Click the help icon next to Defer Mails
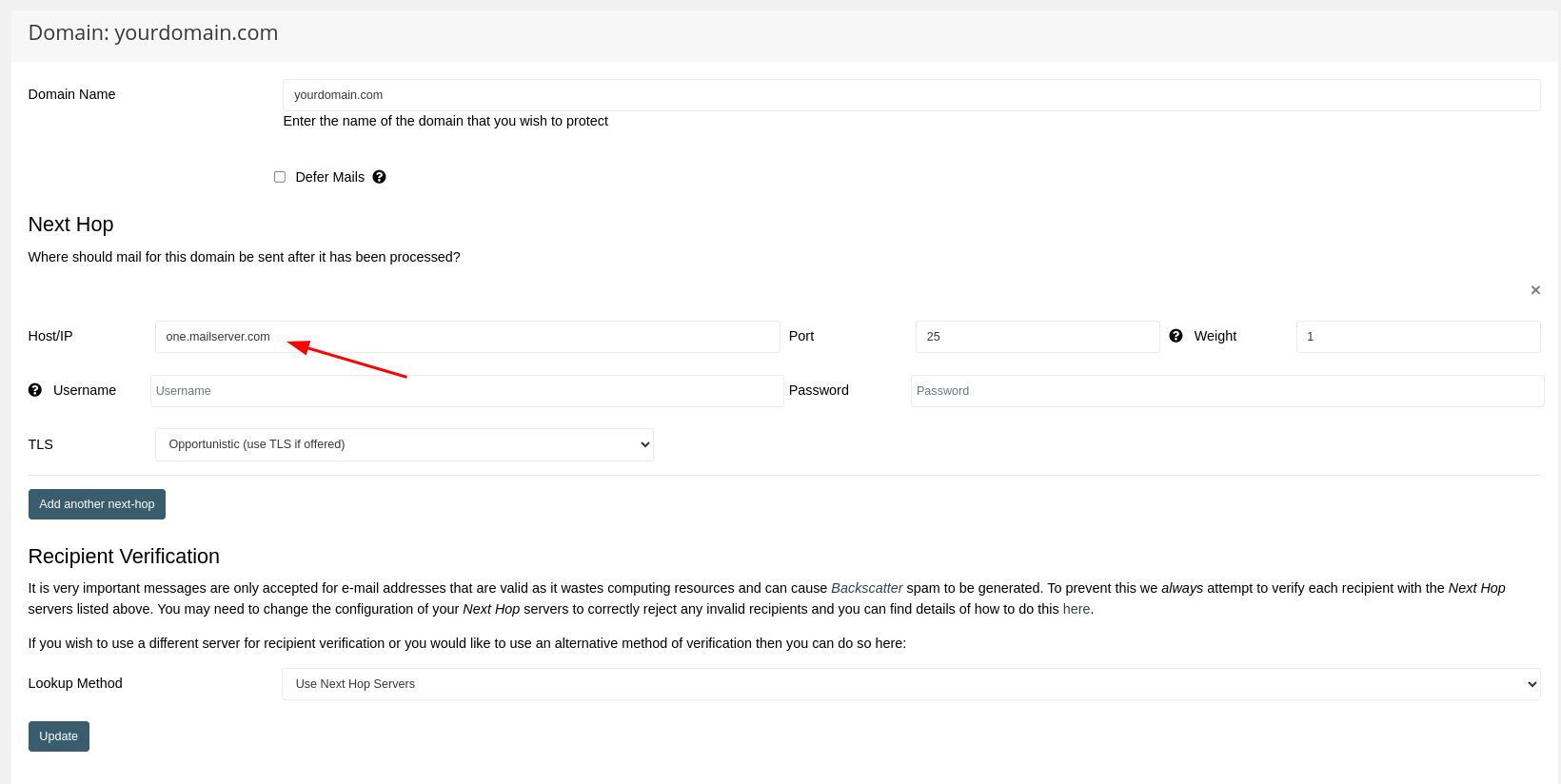 (379, 177)
